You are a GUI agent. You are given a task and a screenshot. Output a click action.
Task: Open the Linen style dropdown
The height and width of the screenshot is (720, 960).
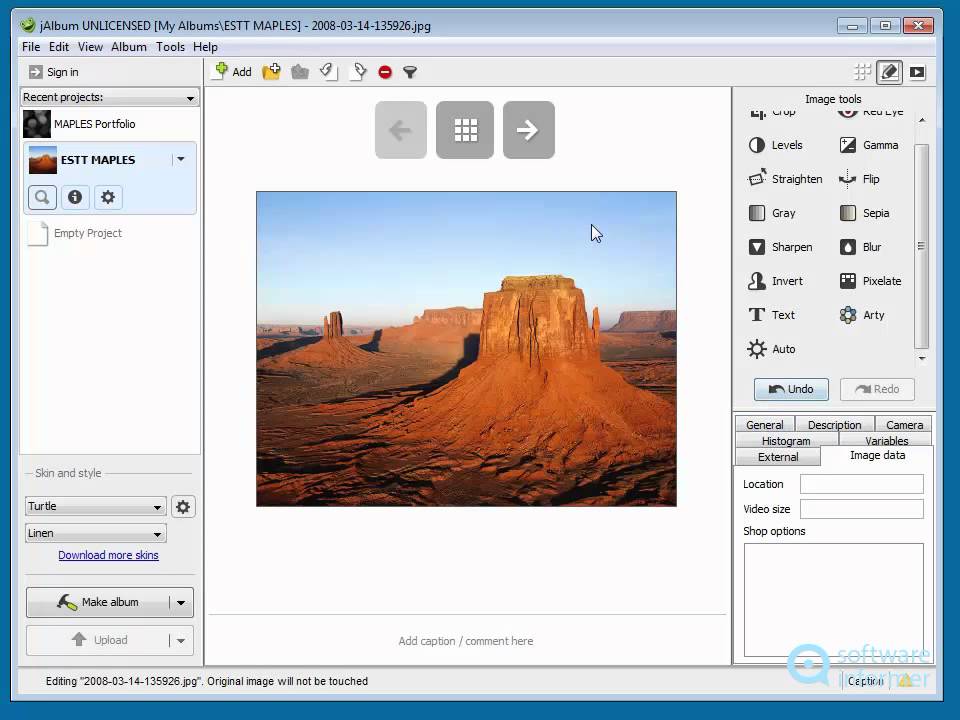96,533
